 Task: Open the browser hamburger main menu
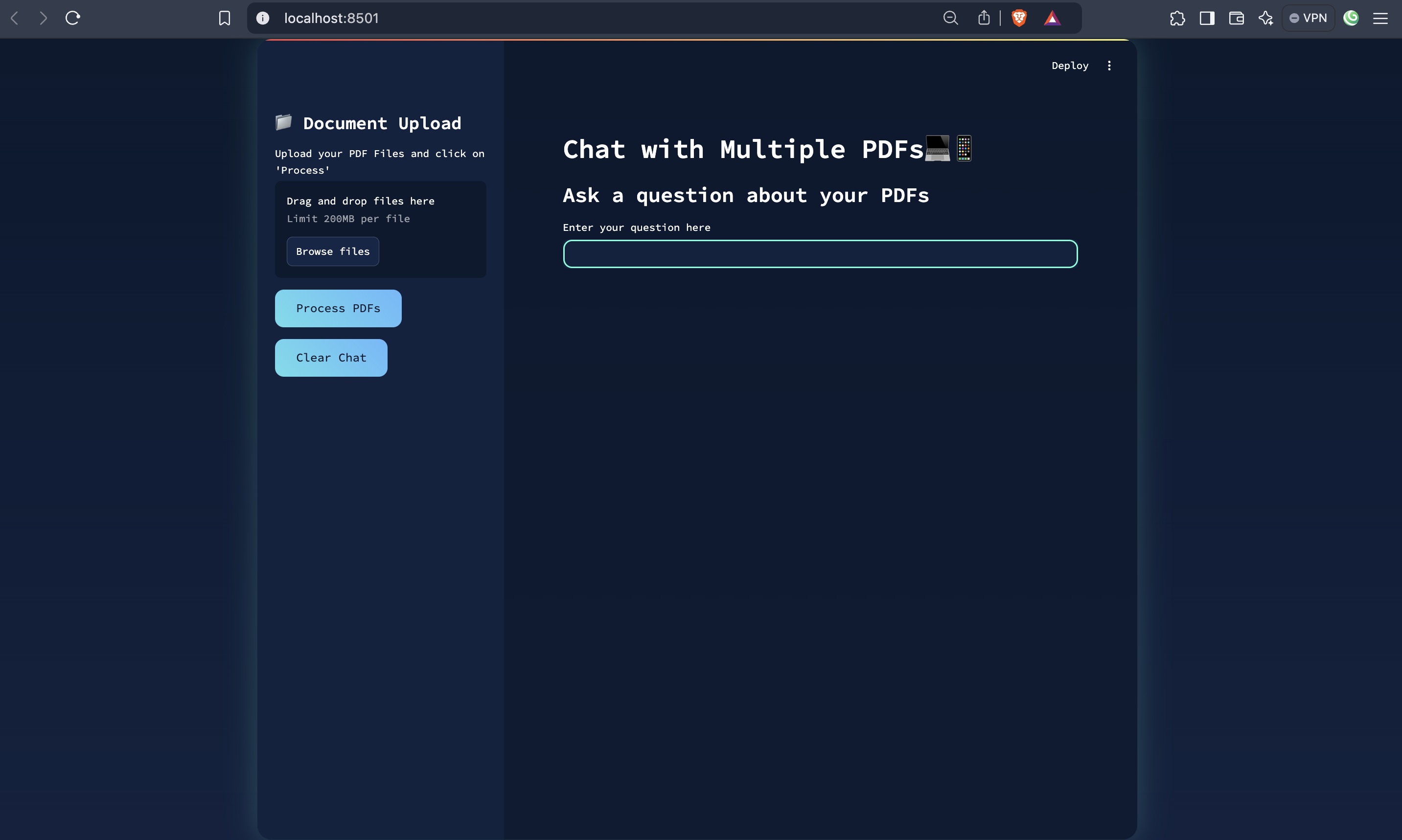pyautogui.click(x=1380, y=18)
